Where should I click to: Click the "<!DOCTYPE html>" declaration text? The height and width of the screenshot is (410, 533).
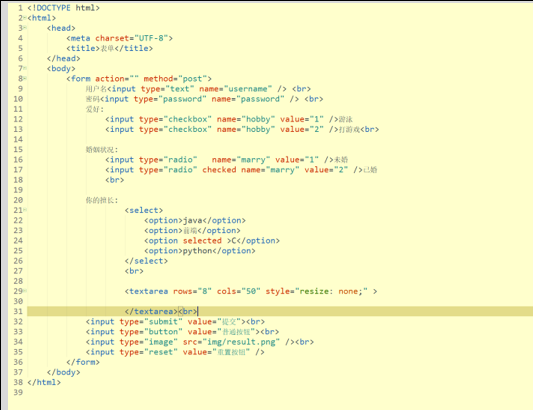point(64,8)
